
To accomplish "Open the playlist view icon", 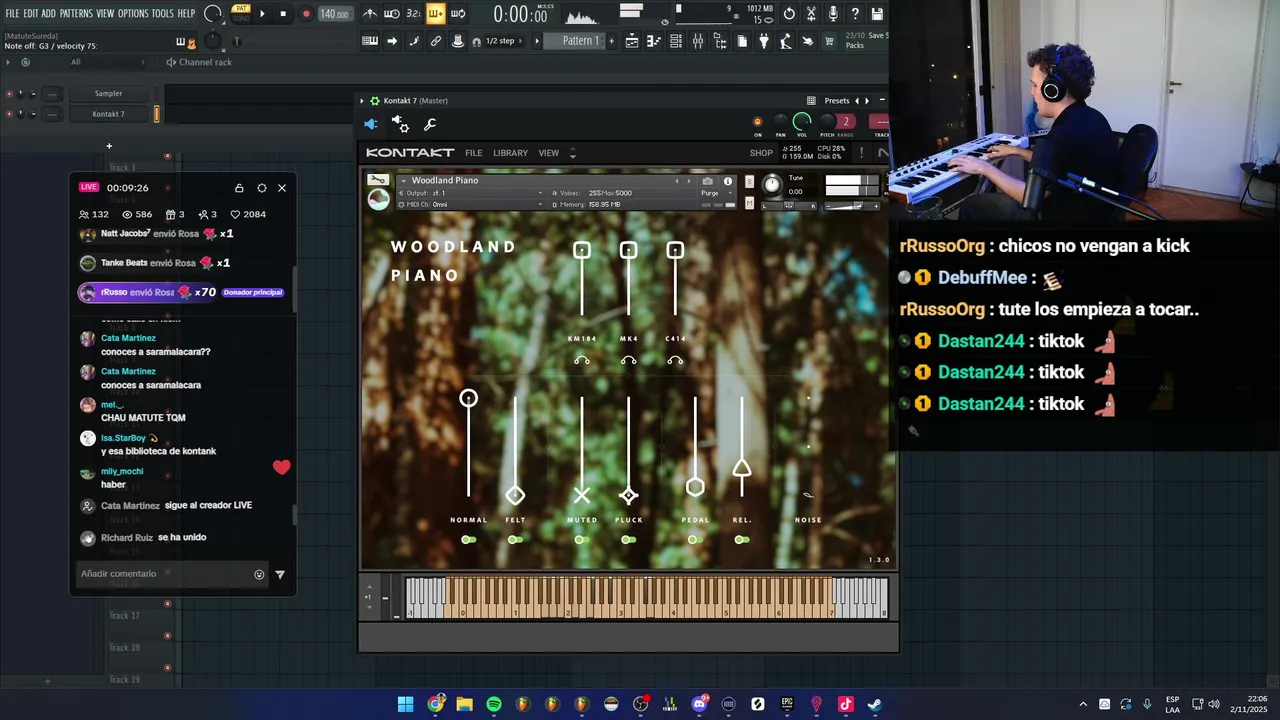I will 631,41.
